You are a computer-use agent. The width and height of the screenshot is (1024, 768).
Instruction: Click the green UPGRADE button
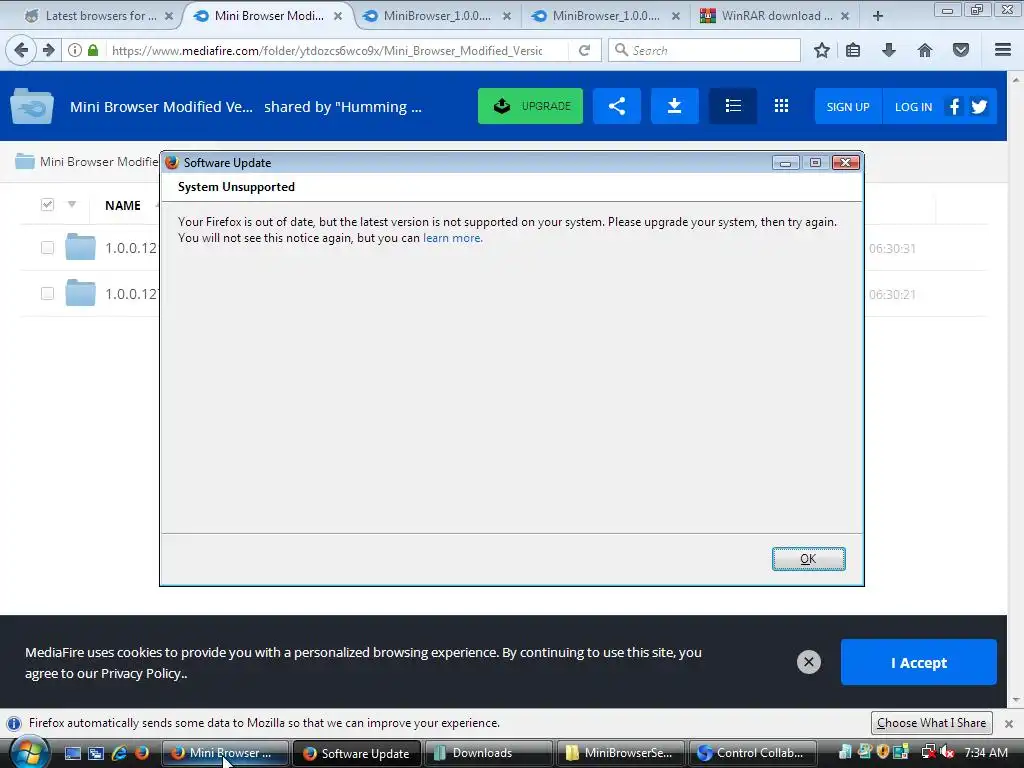click(x=530, y=106)
